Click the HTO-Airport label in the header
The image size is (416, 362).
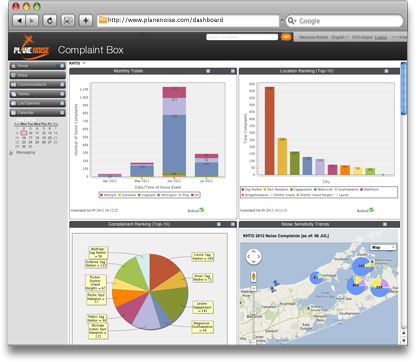[363, 37]
